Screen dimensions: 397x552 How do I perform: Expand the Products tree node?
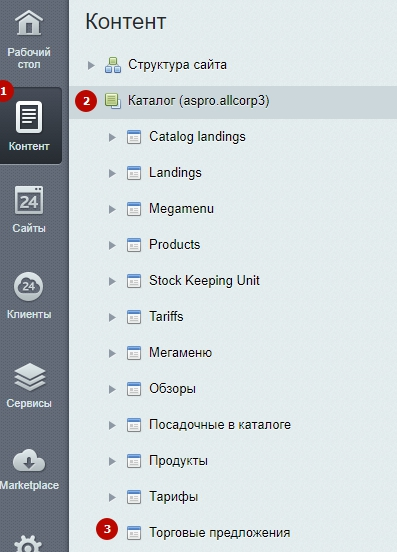[112, 245]
